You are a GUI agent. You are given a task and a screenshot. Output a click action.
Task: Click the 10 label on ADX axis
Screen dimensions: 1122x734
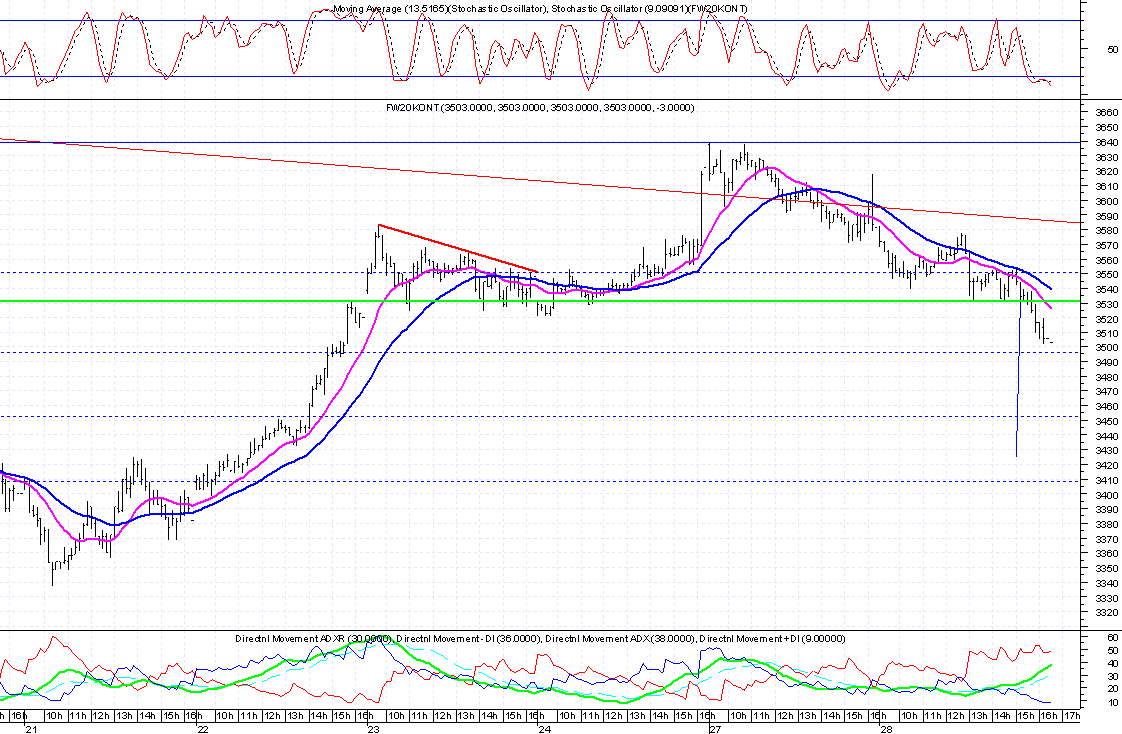point(1113,703)
